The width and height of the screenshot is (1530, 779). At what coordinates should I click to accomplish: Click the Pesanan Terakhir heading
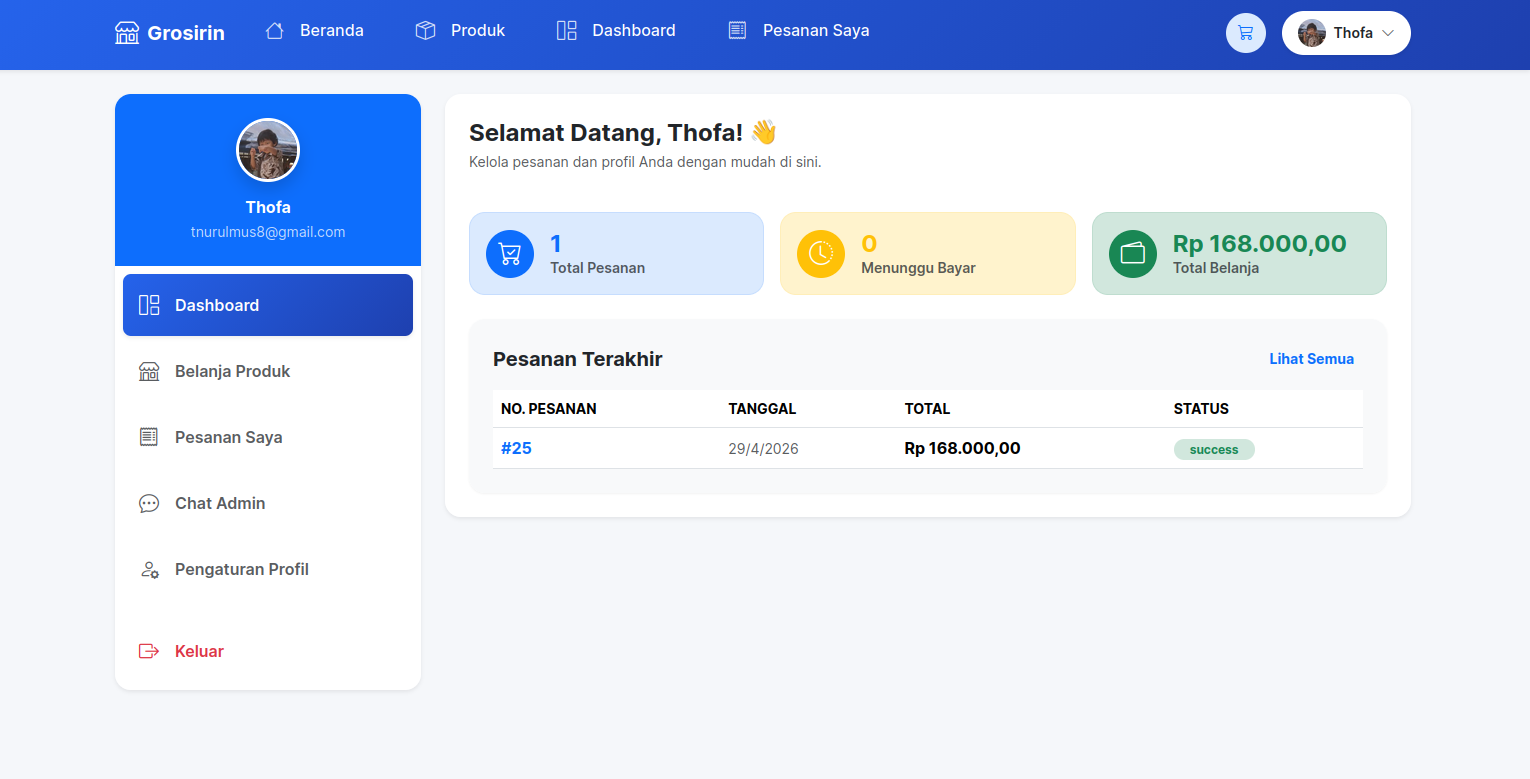coord(578,359)
